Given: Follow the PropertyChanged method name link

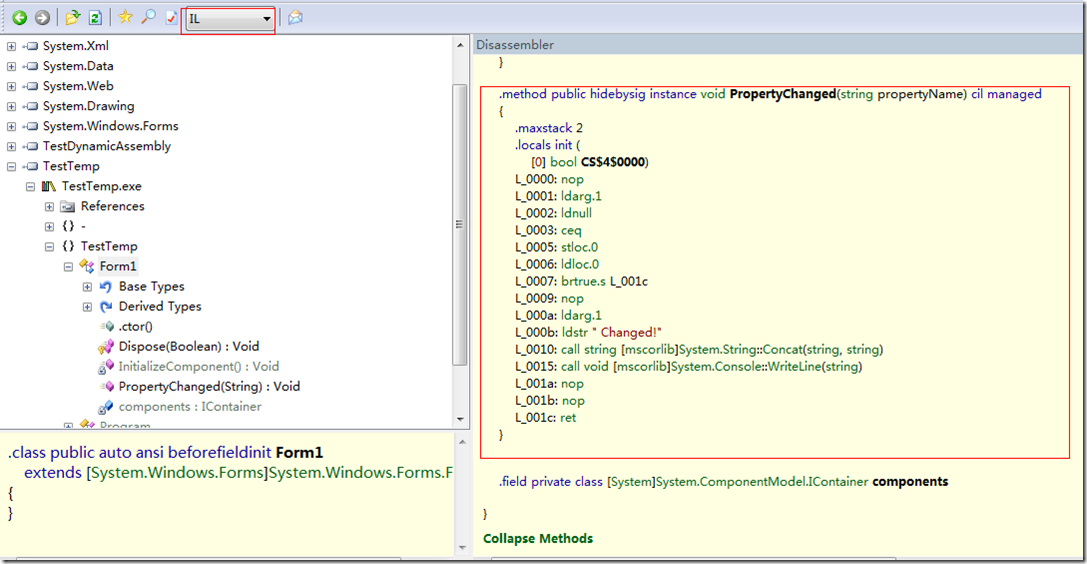Looking at the screenshot, I should [x=783, y=94].
